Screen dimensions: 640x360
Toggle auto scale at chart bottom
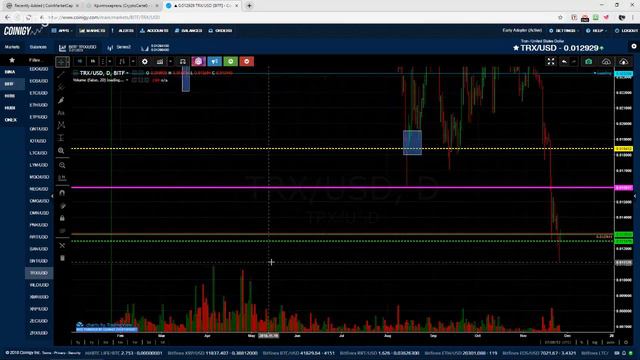610,342
